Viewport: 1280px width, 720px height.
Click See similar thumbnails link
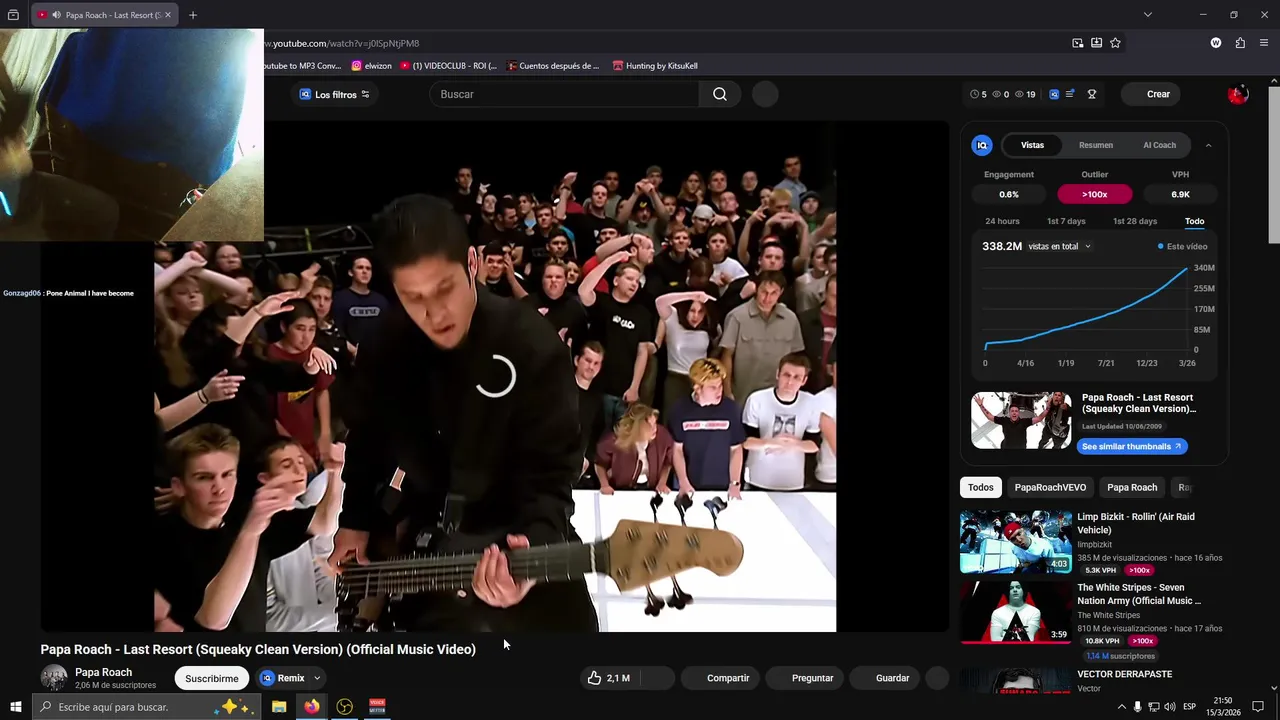pyautogui.click(x=1132, y=446)
